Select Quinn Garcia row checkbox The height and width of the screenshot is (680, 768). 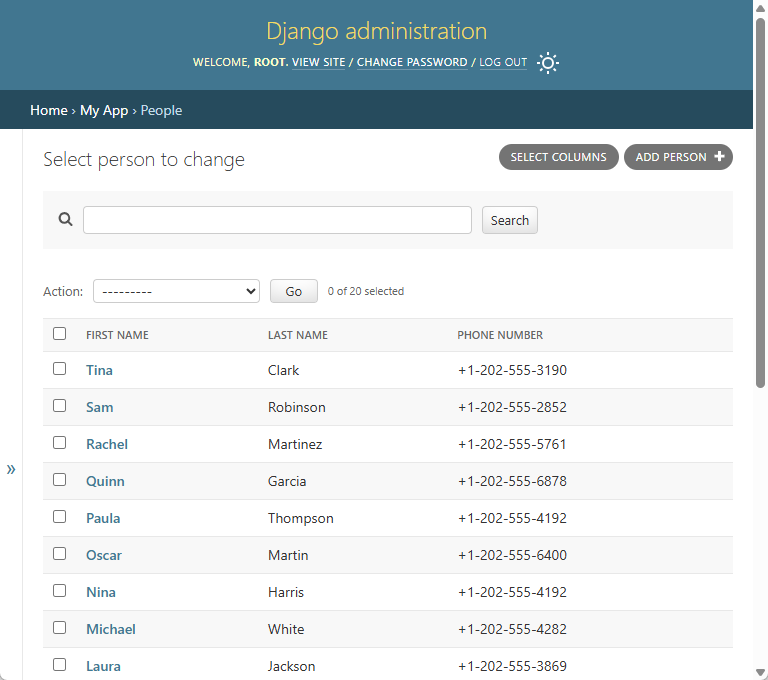click(x=59, y=480)
